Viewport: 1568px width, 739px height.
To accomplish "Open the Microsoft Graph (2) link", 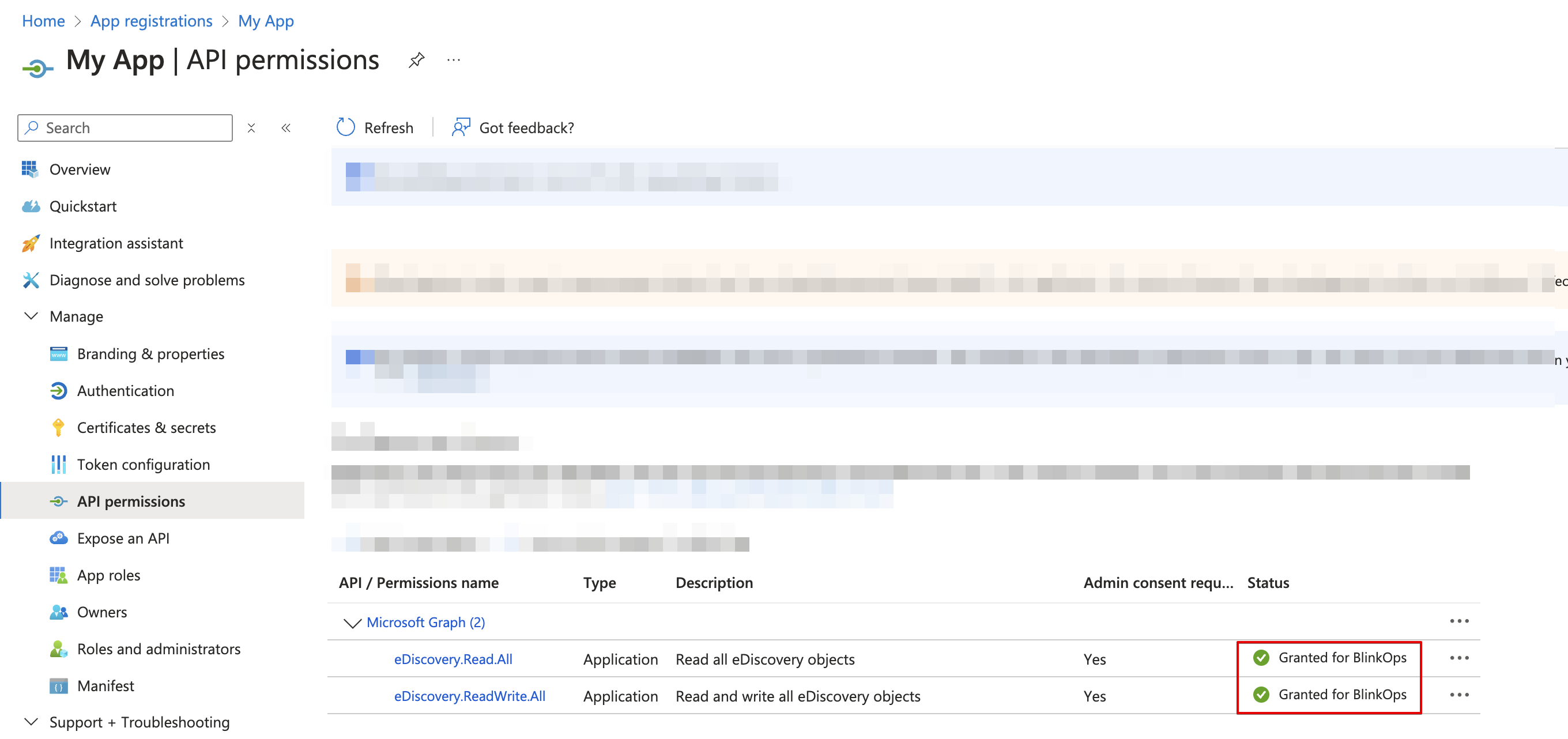I will tap(425, 622).
